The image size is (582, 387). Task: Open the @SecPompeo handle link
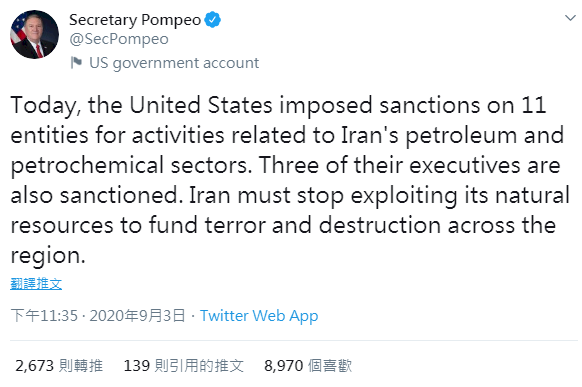(119, 39)
